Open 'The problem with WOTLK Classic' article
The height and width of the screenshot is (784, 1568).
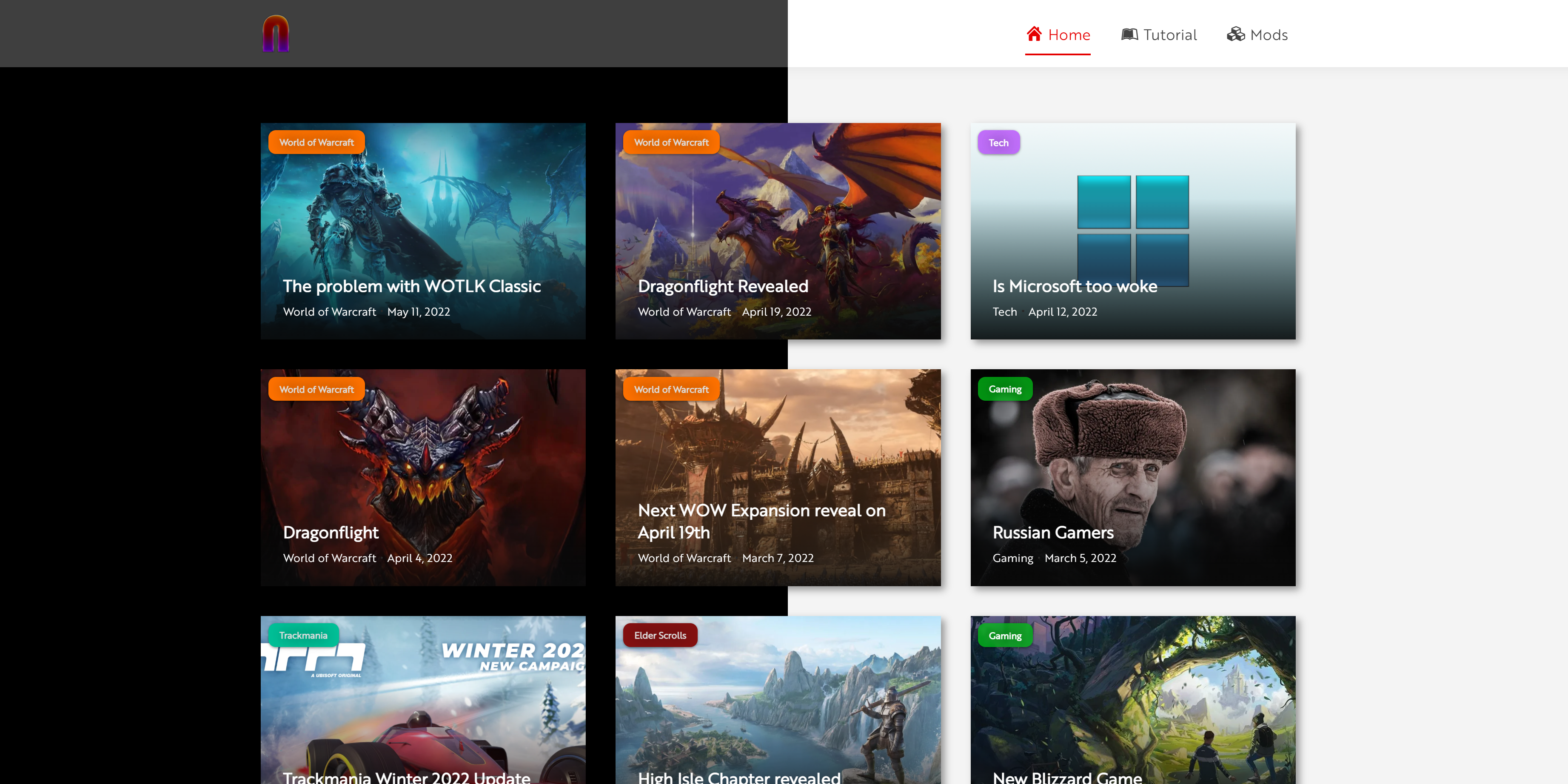[411, 286]
